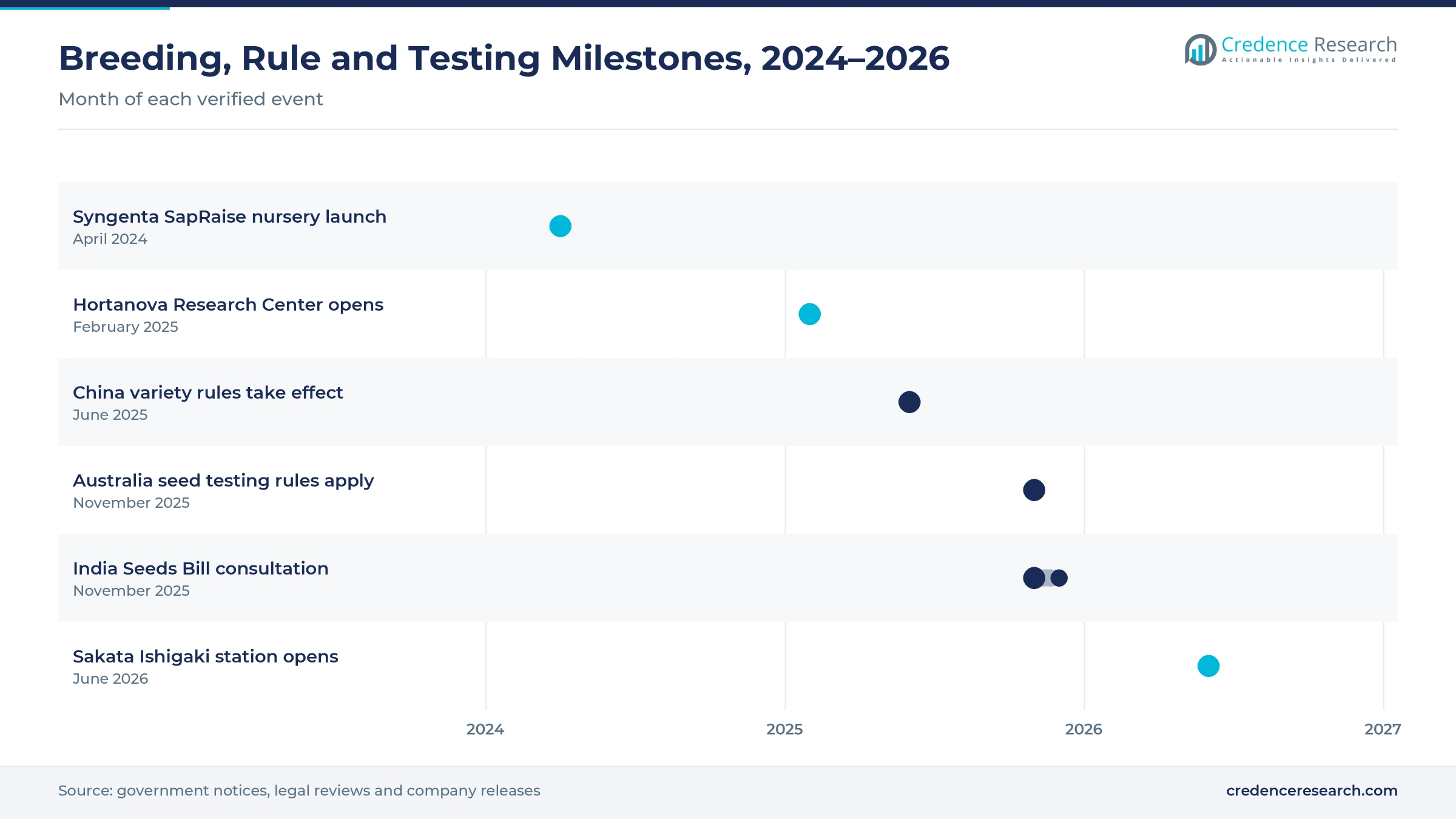Select the large India Seeds Bill start marker

1034,578
